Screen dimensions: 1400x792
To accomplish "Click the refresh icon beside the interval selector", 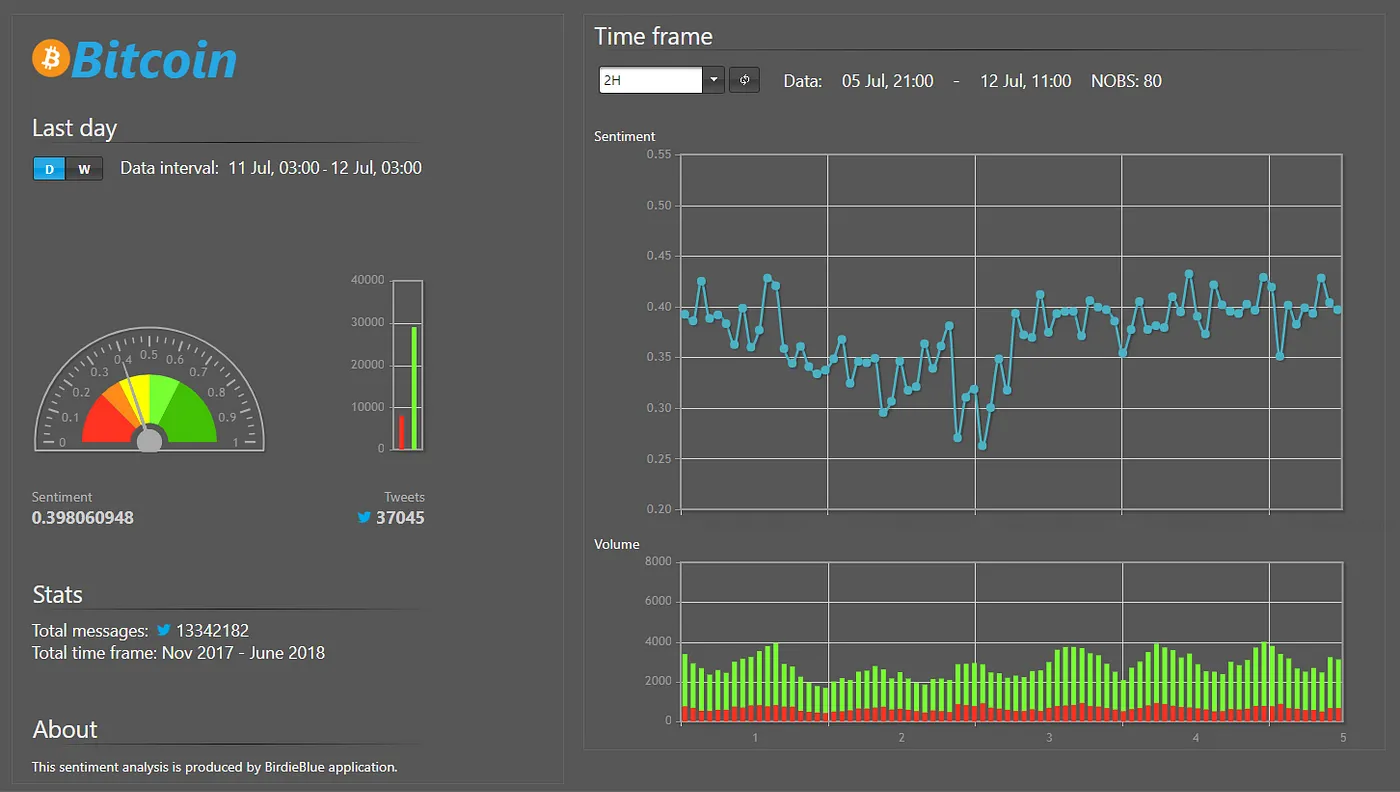I will coord(744,80).
